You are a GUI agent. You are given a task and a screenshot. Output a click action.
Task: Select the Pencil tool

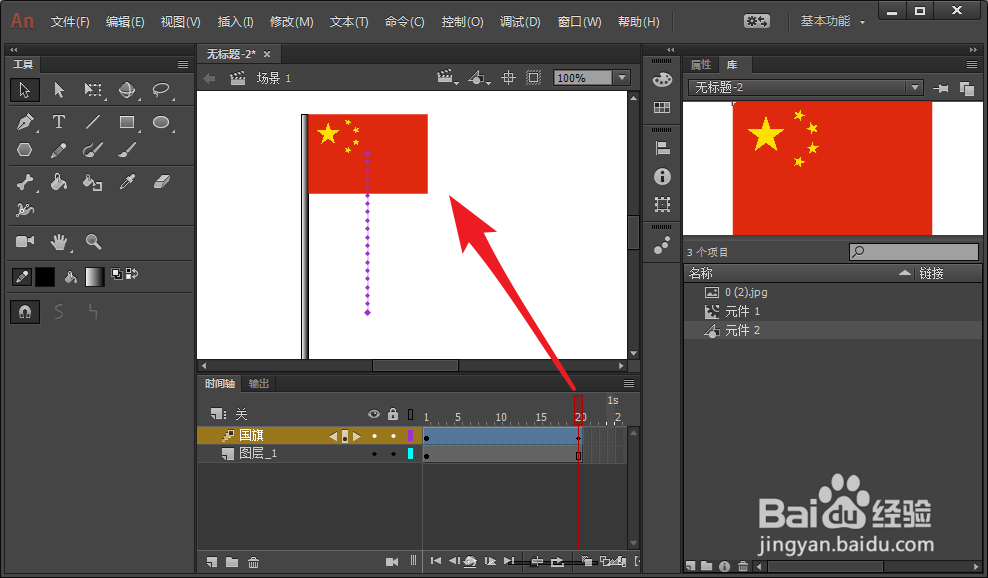click(59, 150)
